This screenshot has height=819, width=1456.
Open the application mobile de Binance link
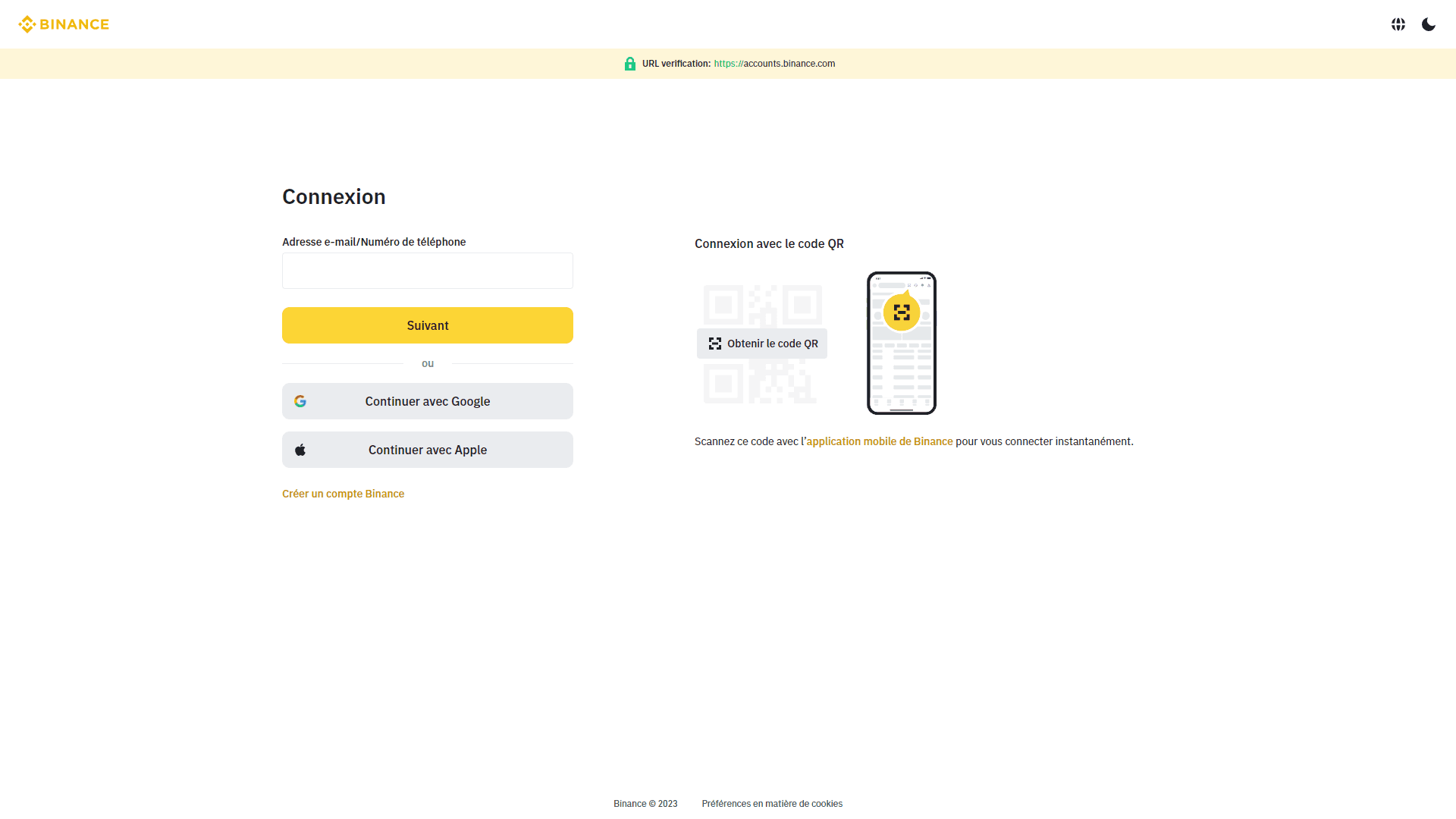pos(880,441)
